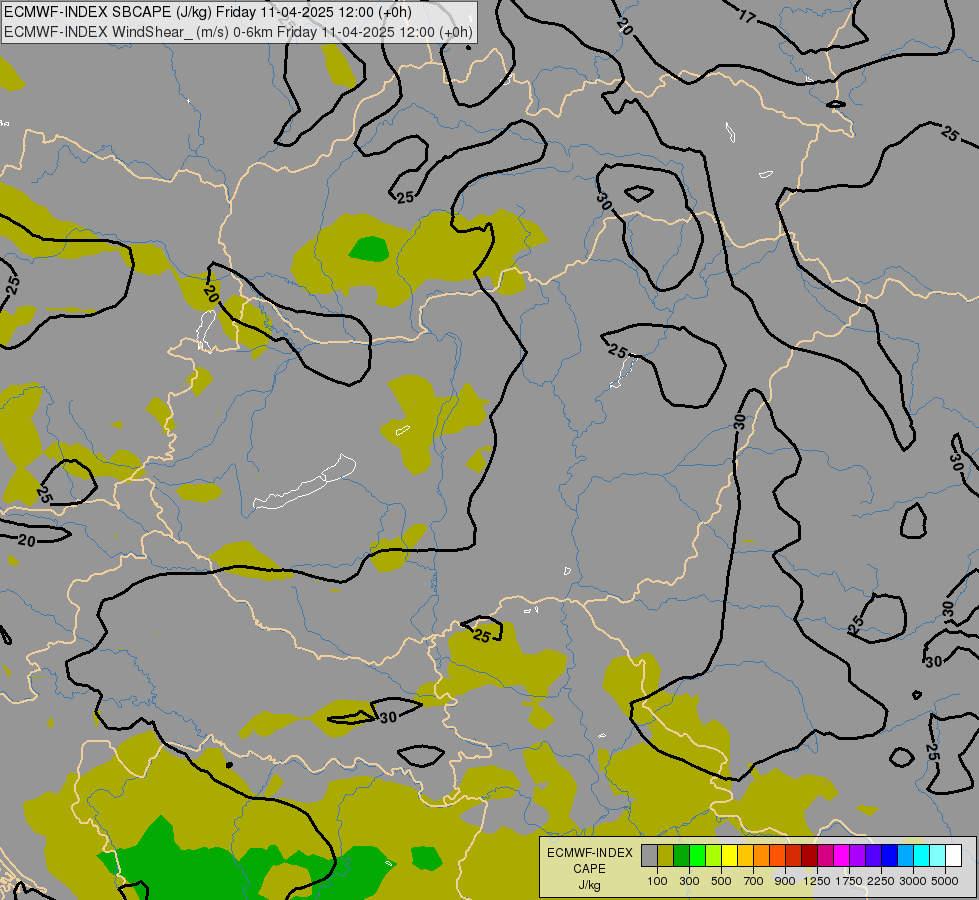Click the legend value 100

click(x=657, y=881)
